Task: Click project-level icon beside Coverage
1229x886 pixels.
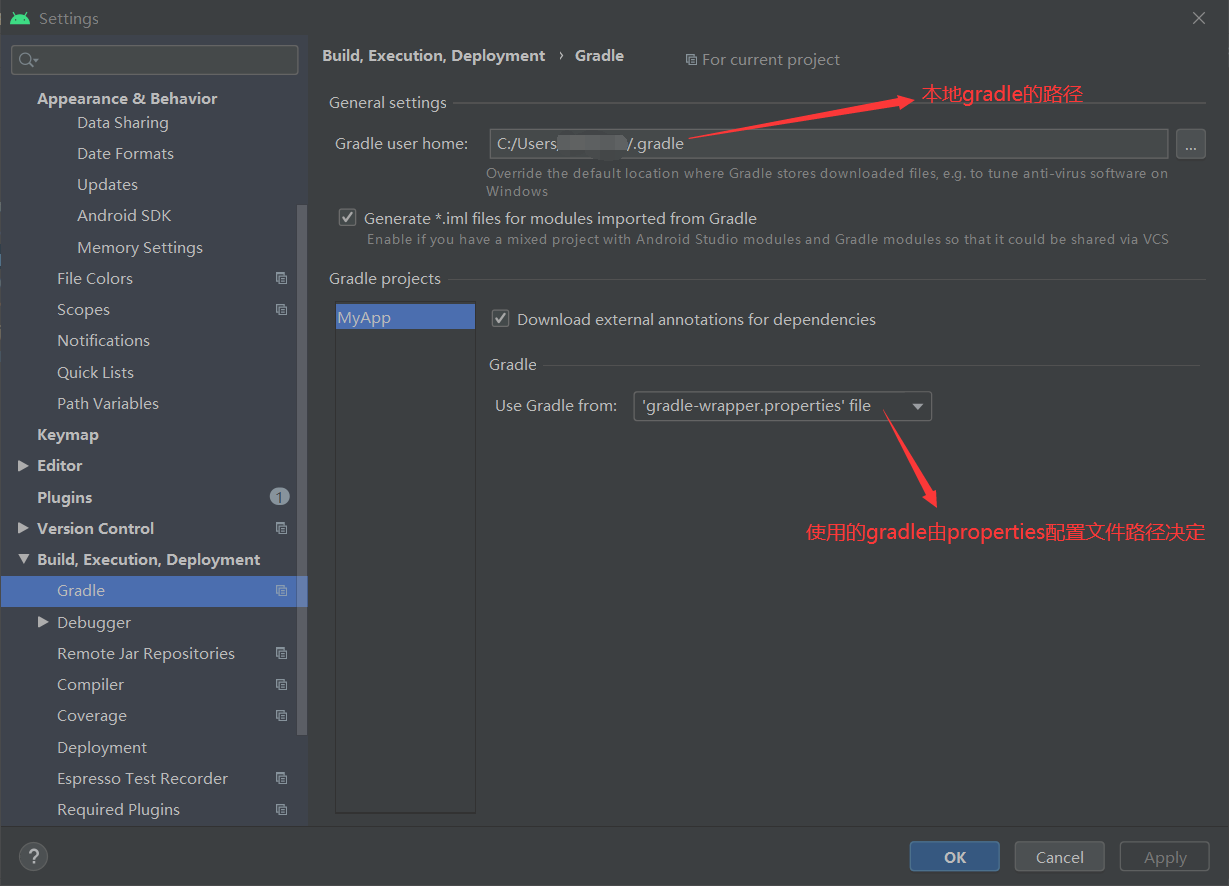Action: [x=281, y=716]
